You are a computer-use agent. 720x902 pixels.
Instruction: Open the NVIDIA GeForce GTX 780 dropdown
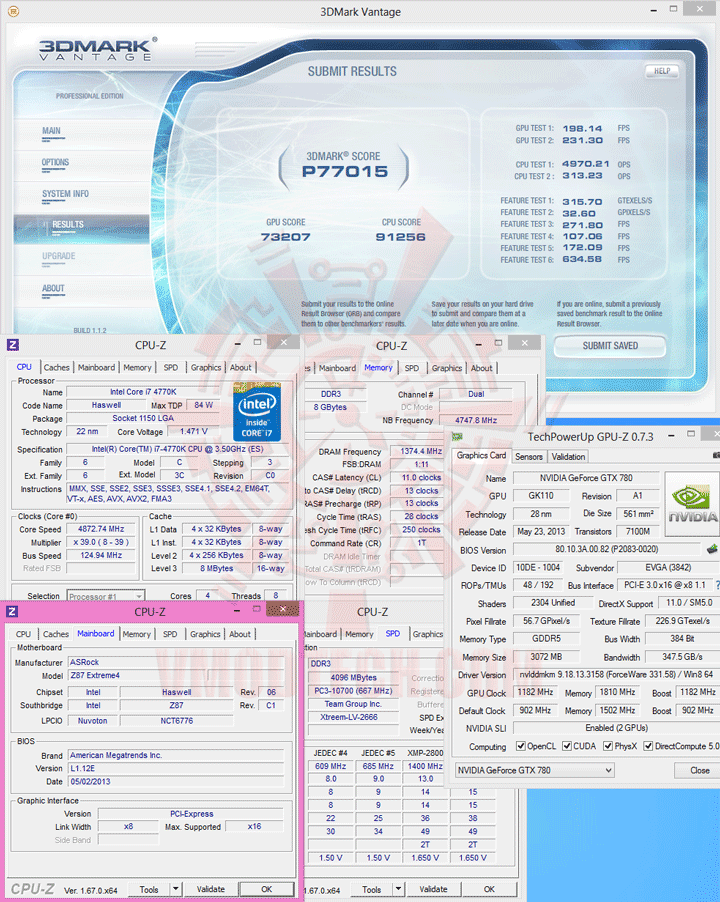coord(535,770)
